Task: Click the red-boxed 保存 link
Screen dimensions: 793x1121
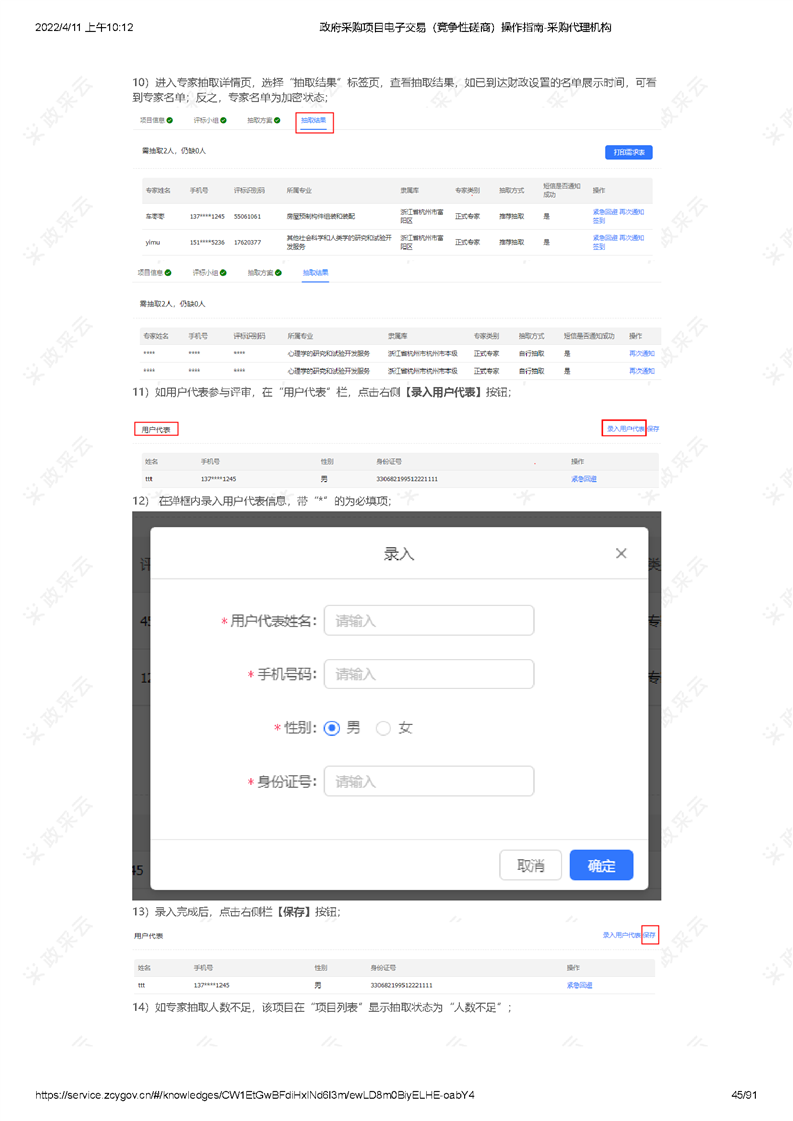Action: (650, 935)
